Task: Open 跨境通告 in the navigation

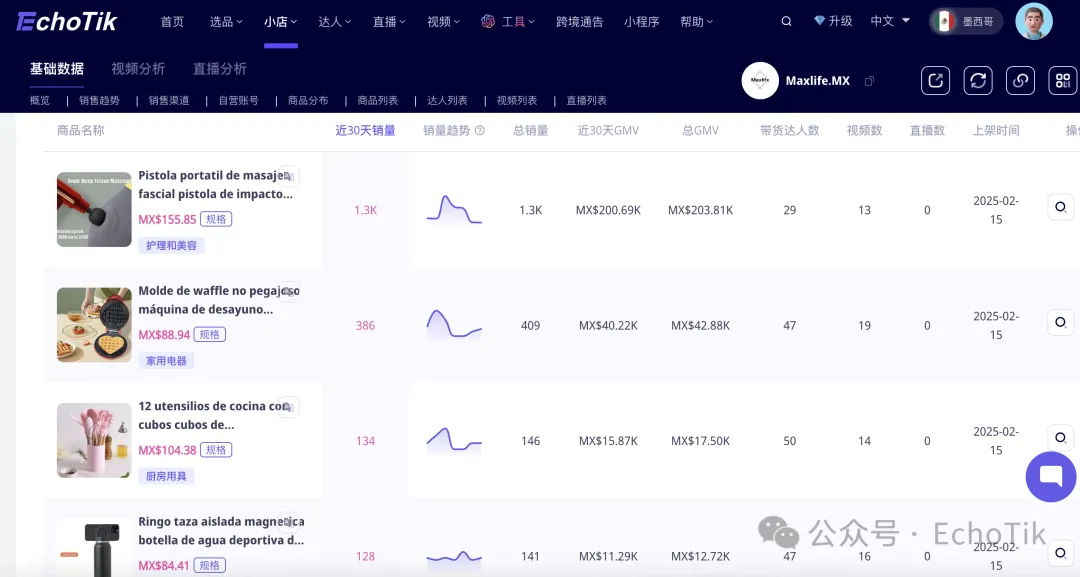Action: (x=579, y=22)
